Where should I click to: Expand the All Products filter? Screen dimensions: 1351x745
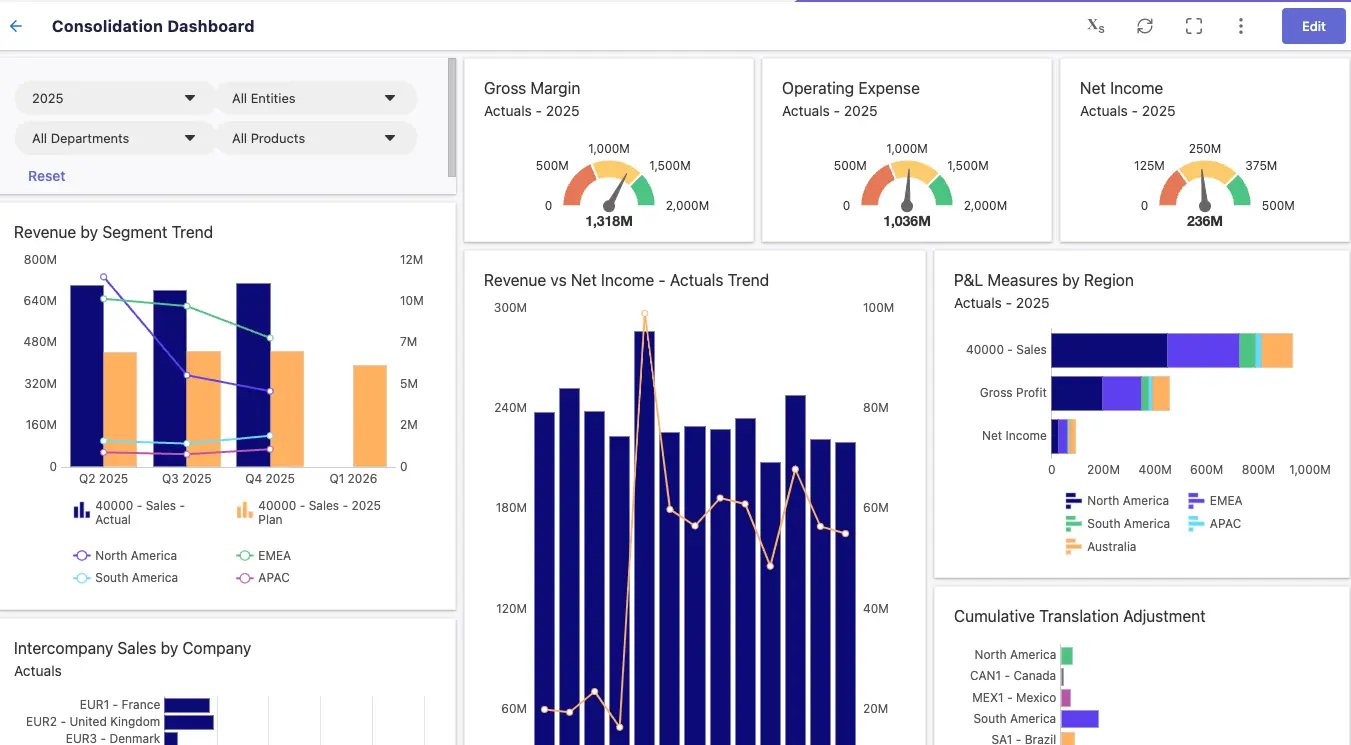(316, 138)
